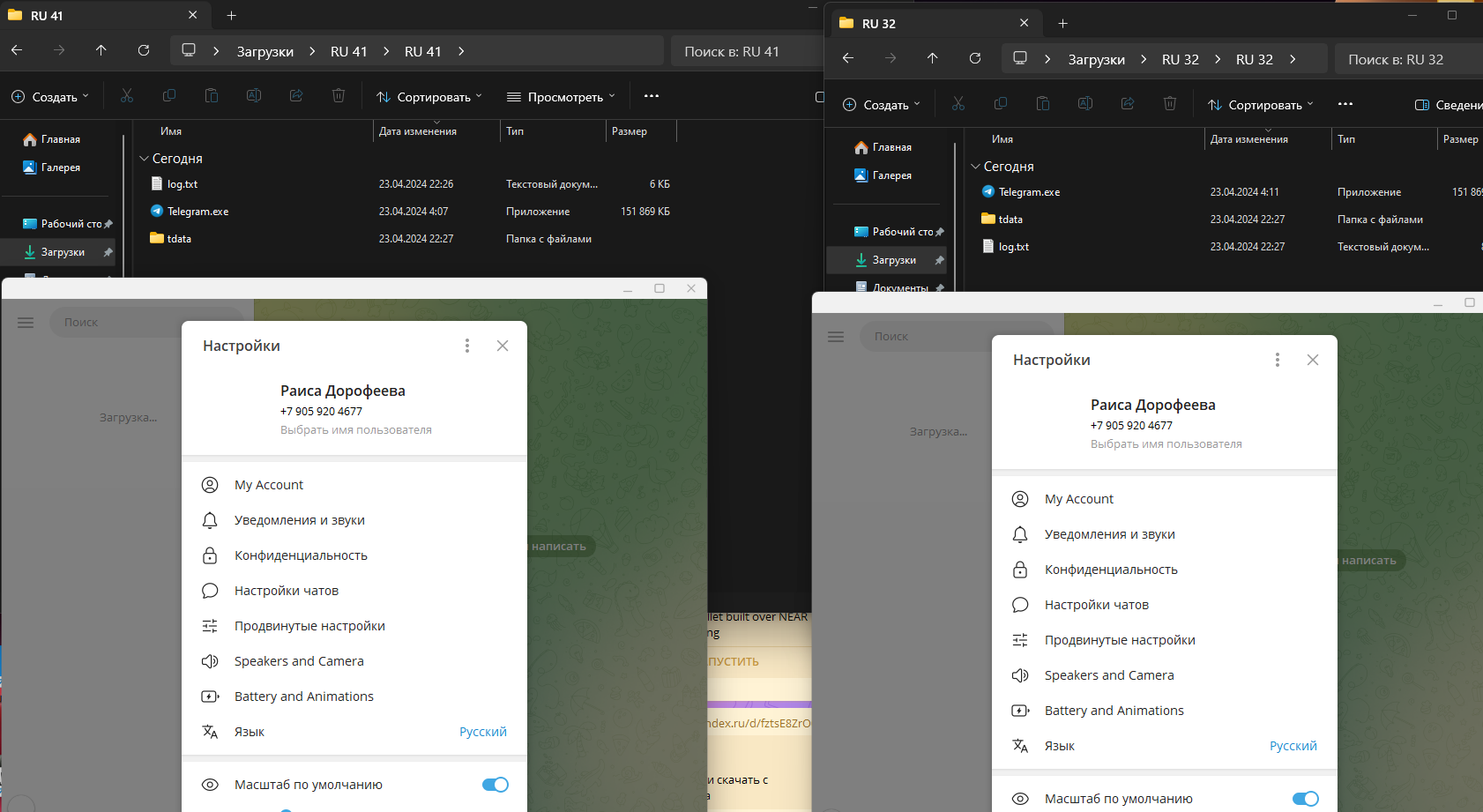
Task: Click the three-dots more options in RU 32 toolbar
Action: (x=1345, y=104)
